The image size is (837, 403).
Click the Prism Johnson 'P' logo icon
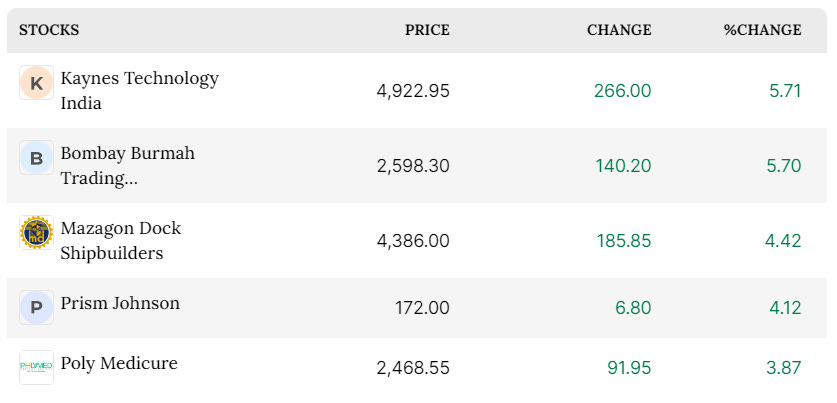(x=36, y=307)
